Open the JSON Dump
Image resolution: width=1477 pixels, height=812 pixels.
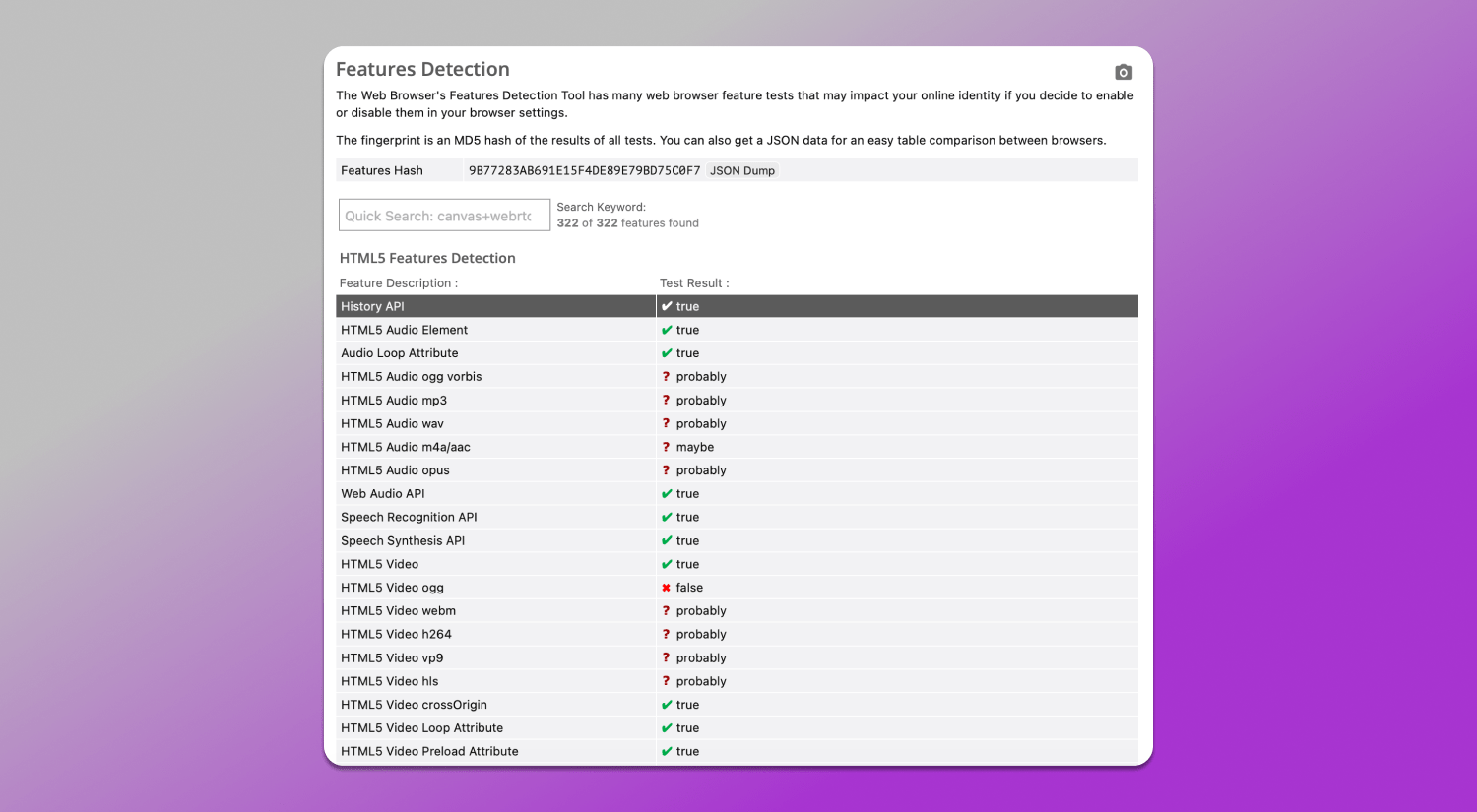(742, 170)
